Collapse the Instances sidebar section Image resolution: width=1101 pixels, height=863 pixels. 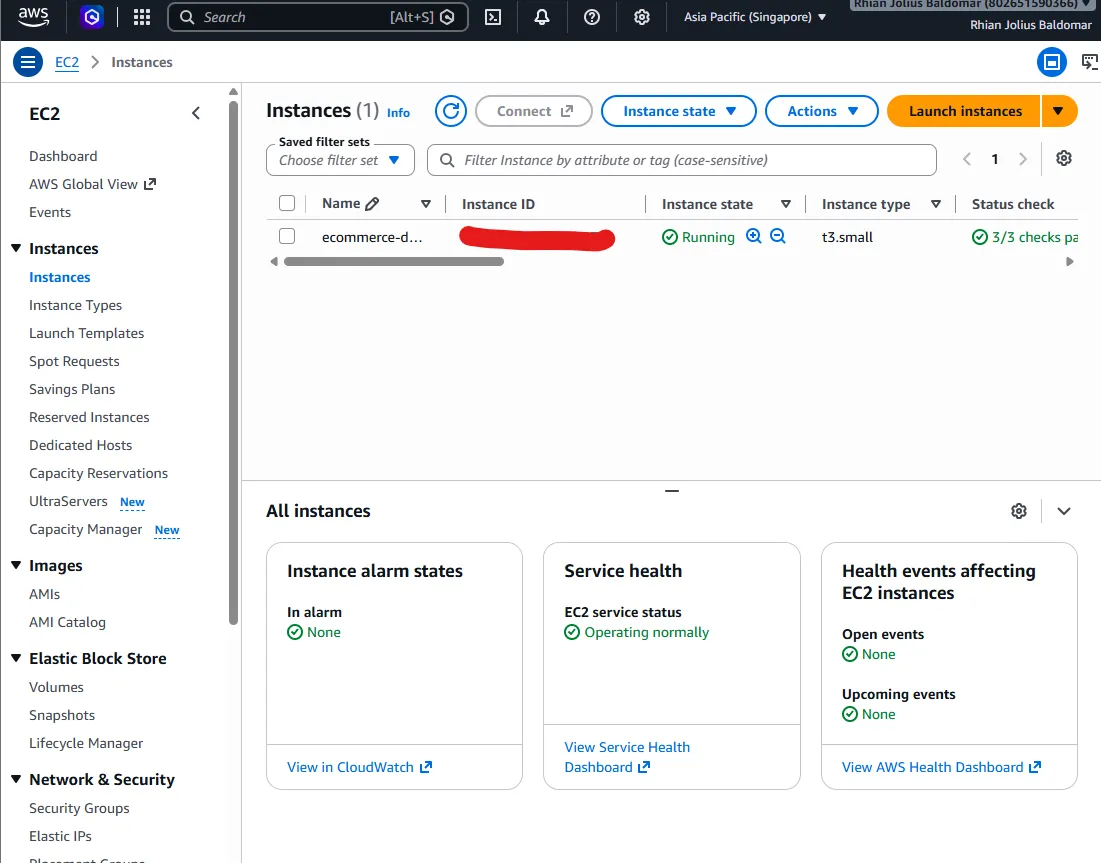click(x=16, y=248)
